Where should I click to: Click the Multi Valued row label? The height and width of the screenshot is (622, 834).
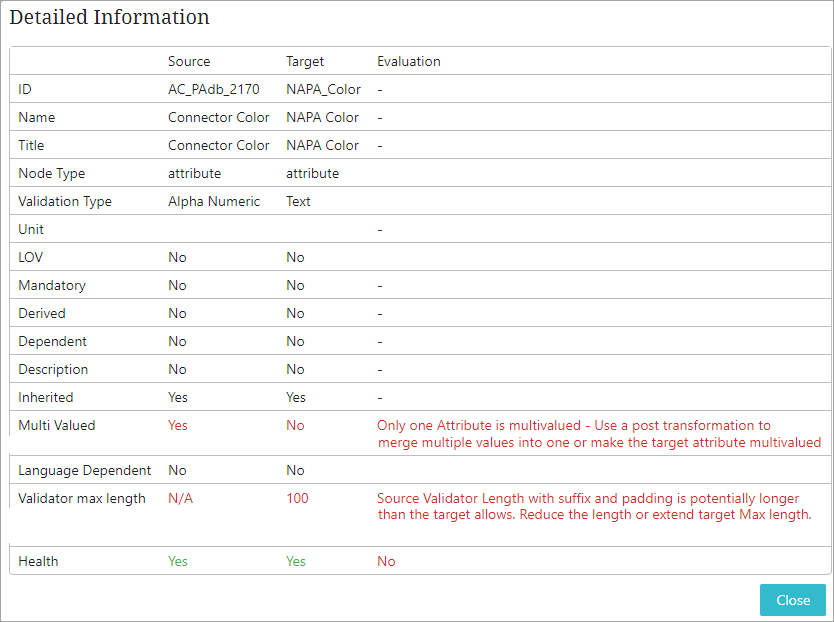(x=57, y=425)
